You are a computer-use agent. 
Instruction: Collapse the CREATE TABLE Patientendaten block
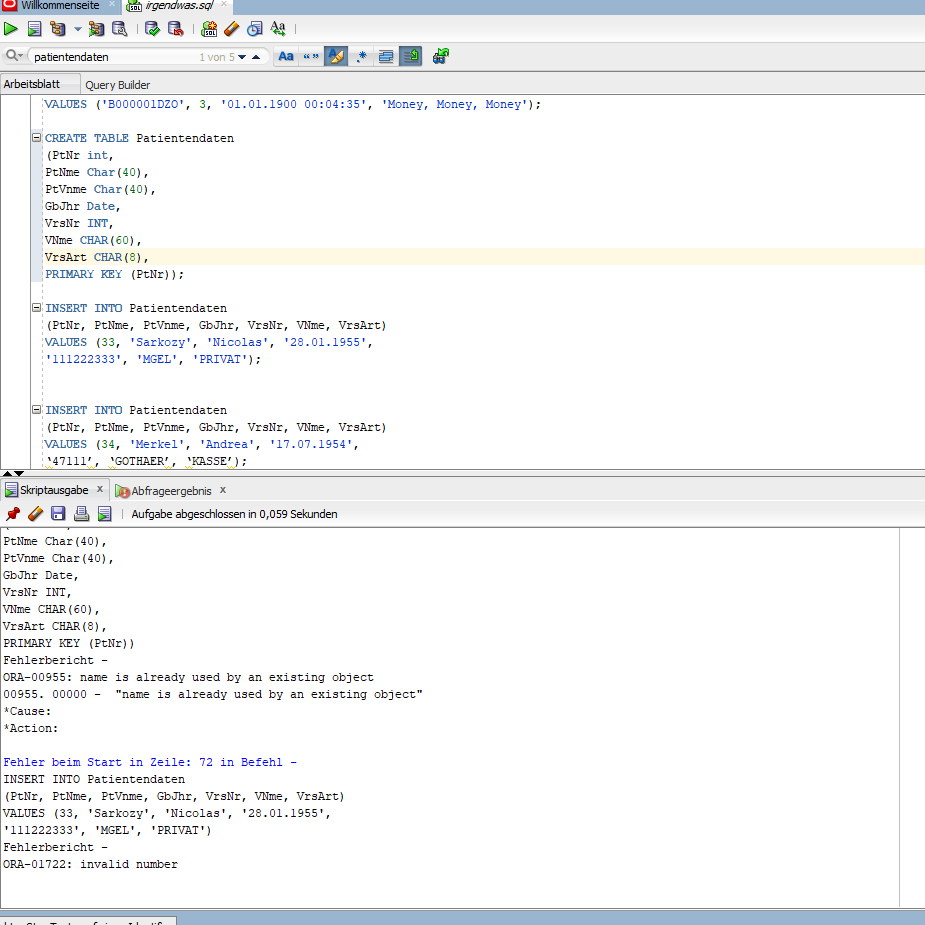pyautogui.click(x=35, y=137)
